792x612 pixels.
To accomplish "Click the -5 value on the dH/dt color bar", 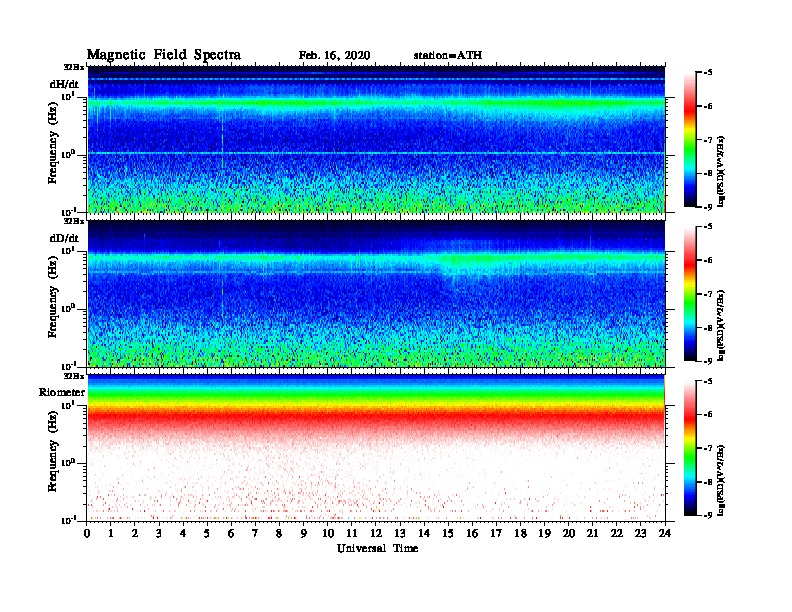I will pos(708,73).
